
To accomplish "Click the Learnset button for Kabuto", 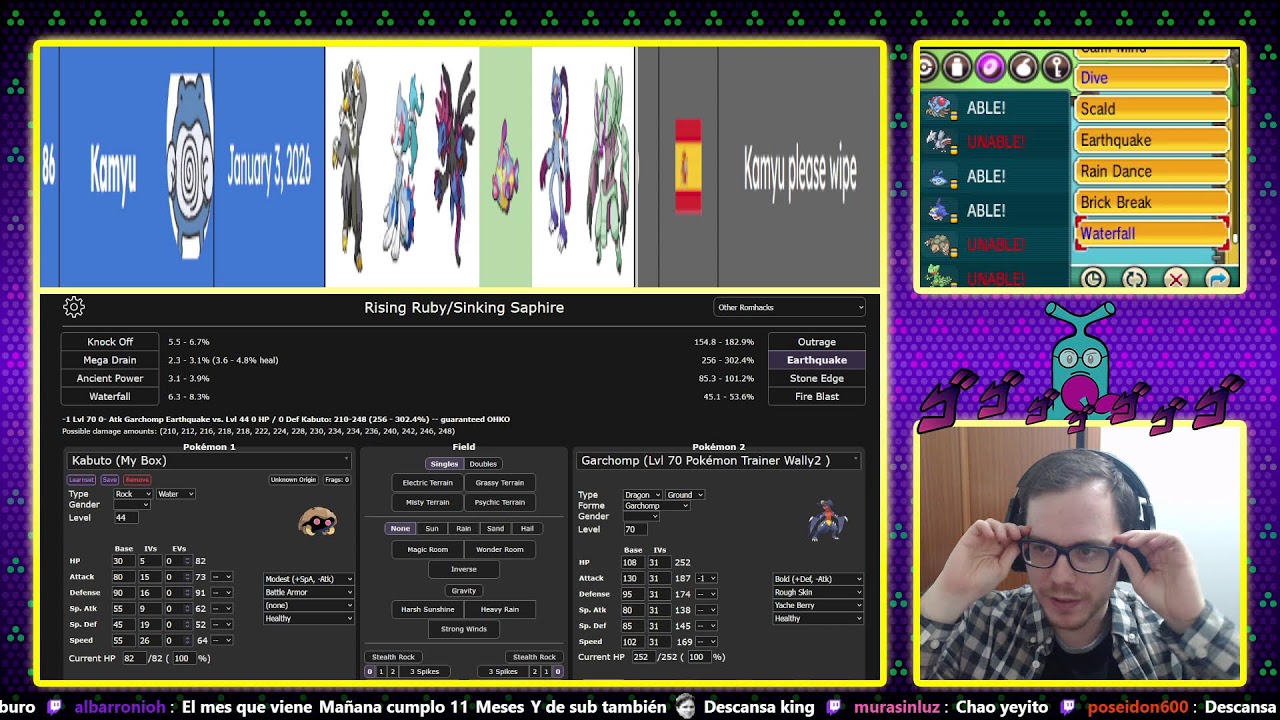I will click(81, 480).
